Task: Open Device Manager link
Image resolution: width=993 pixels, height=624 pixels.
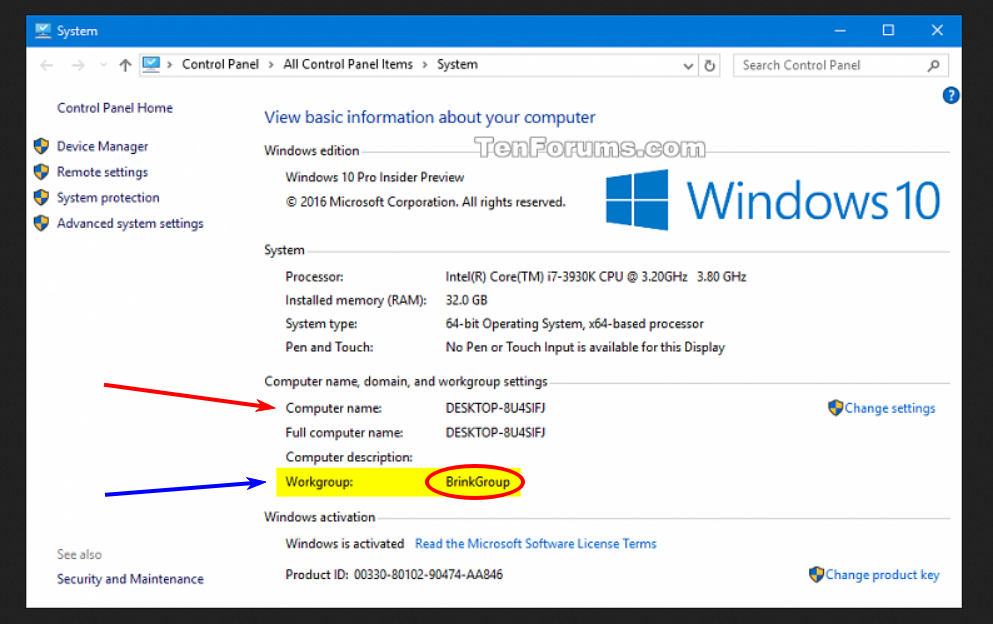Action: [x=103, y=146]
